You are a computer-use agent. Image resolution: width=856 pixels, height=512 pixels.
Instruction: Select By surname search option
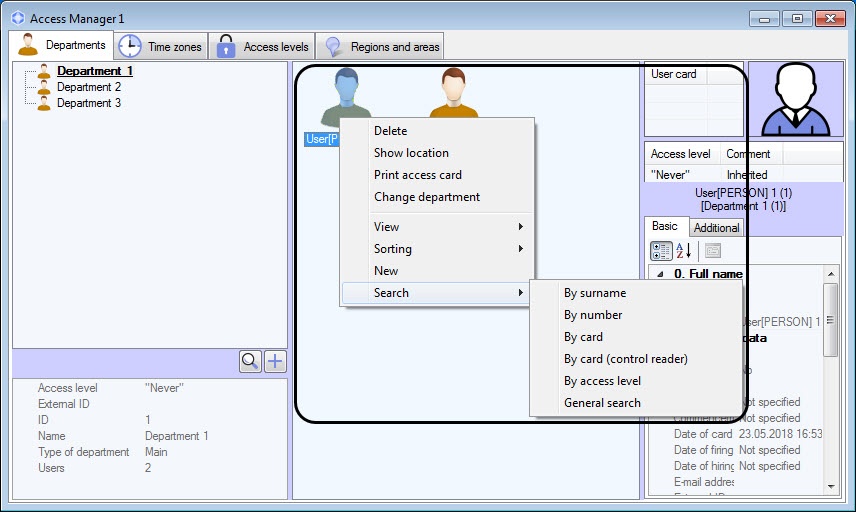pyautogui.click(x=595, y=293)
